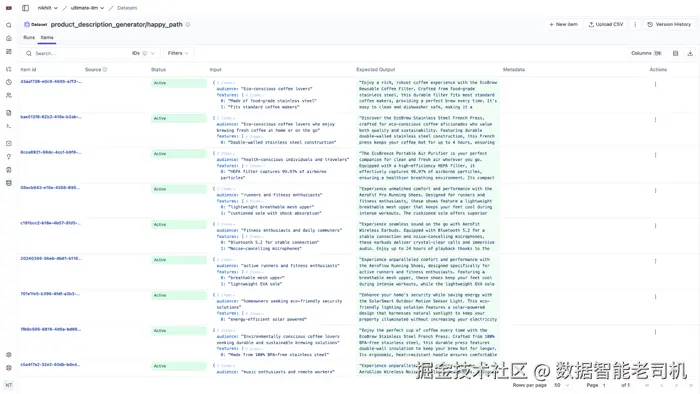Change row height using table toolbar icon
This screenshot has height=394, width=700.
coord(675,53)
